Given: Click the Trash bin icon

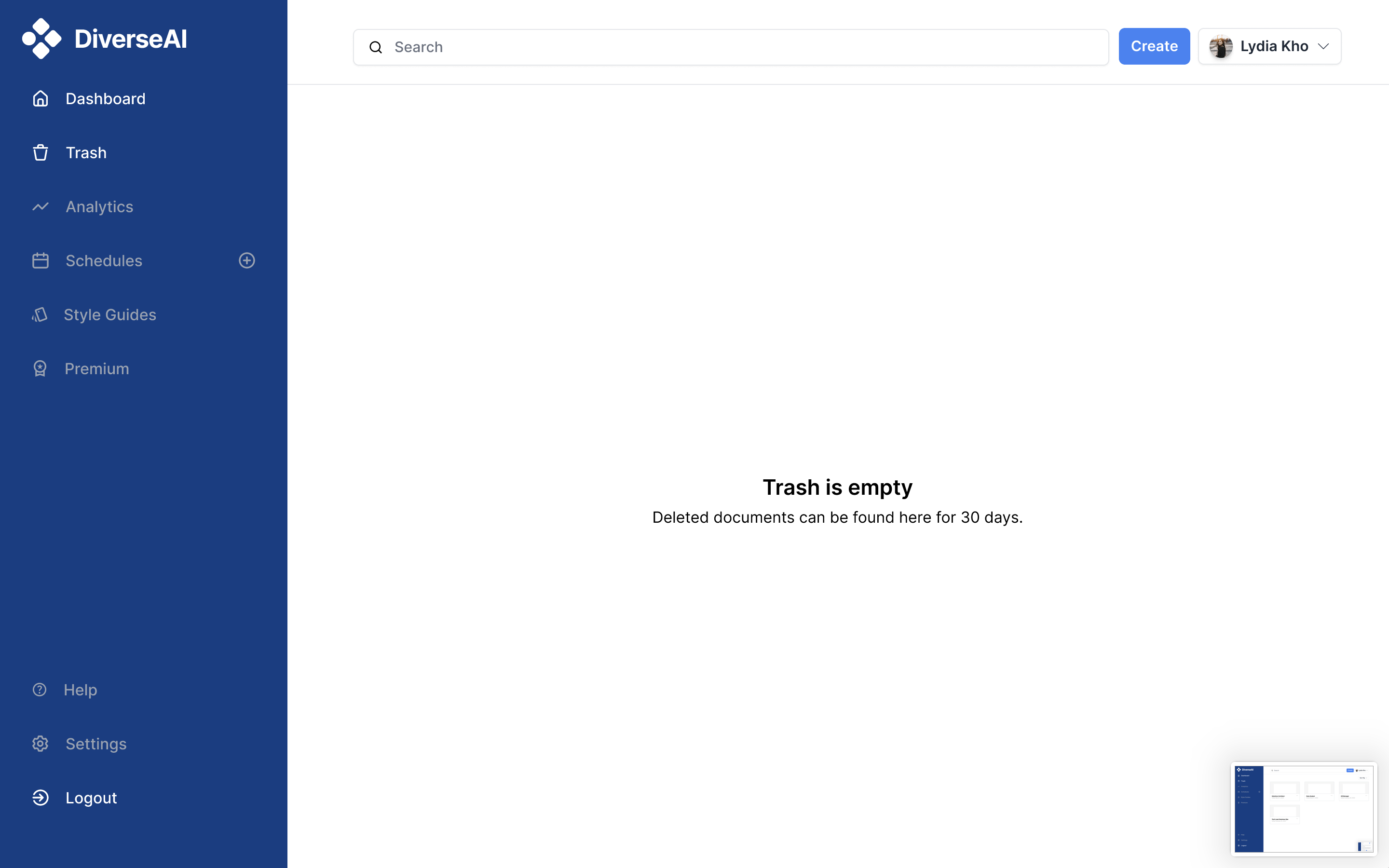Looking at the screenshot, I should pos(40,153).
